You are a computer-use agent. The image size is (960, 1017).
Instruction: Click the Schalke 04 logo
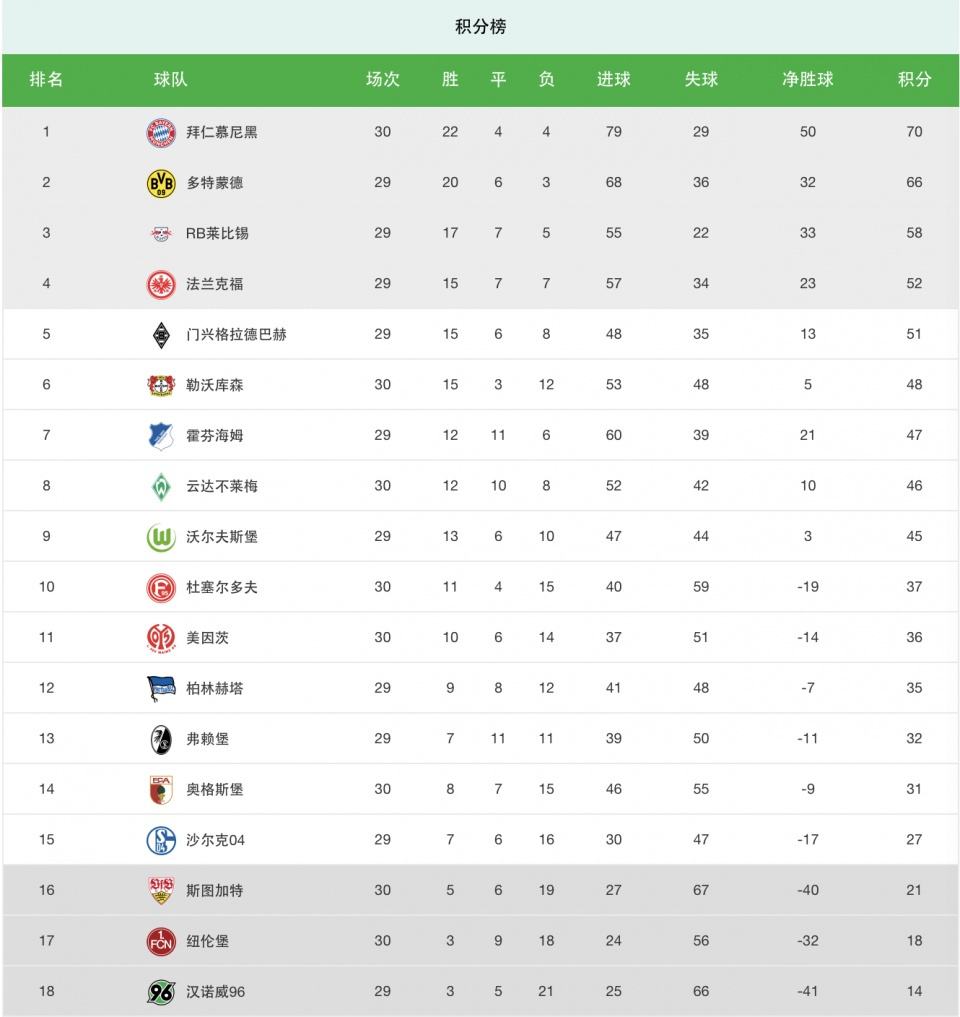(161, 841)
